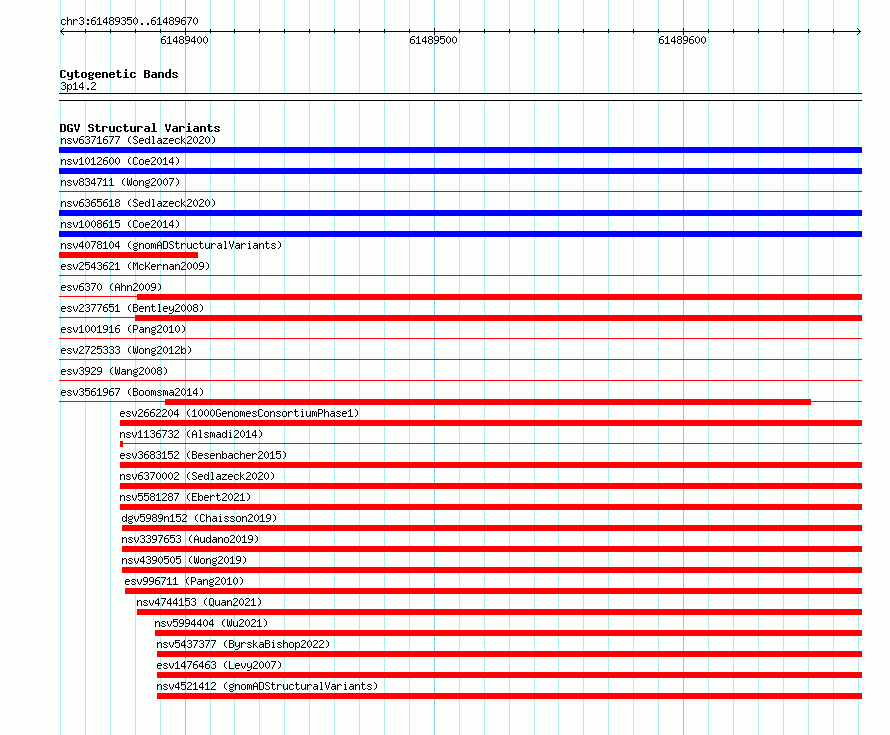Click the blue bar under nsv6365618
The width and height of the screenshot is (890, 735).
point(460,213)
